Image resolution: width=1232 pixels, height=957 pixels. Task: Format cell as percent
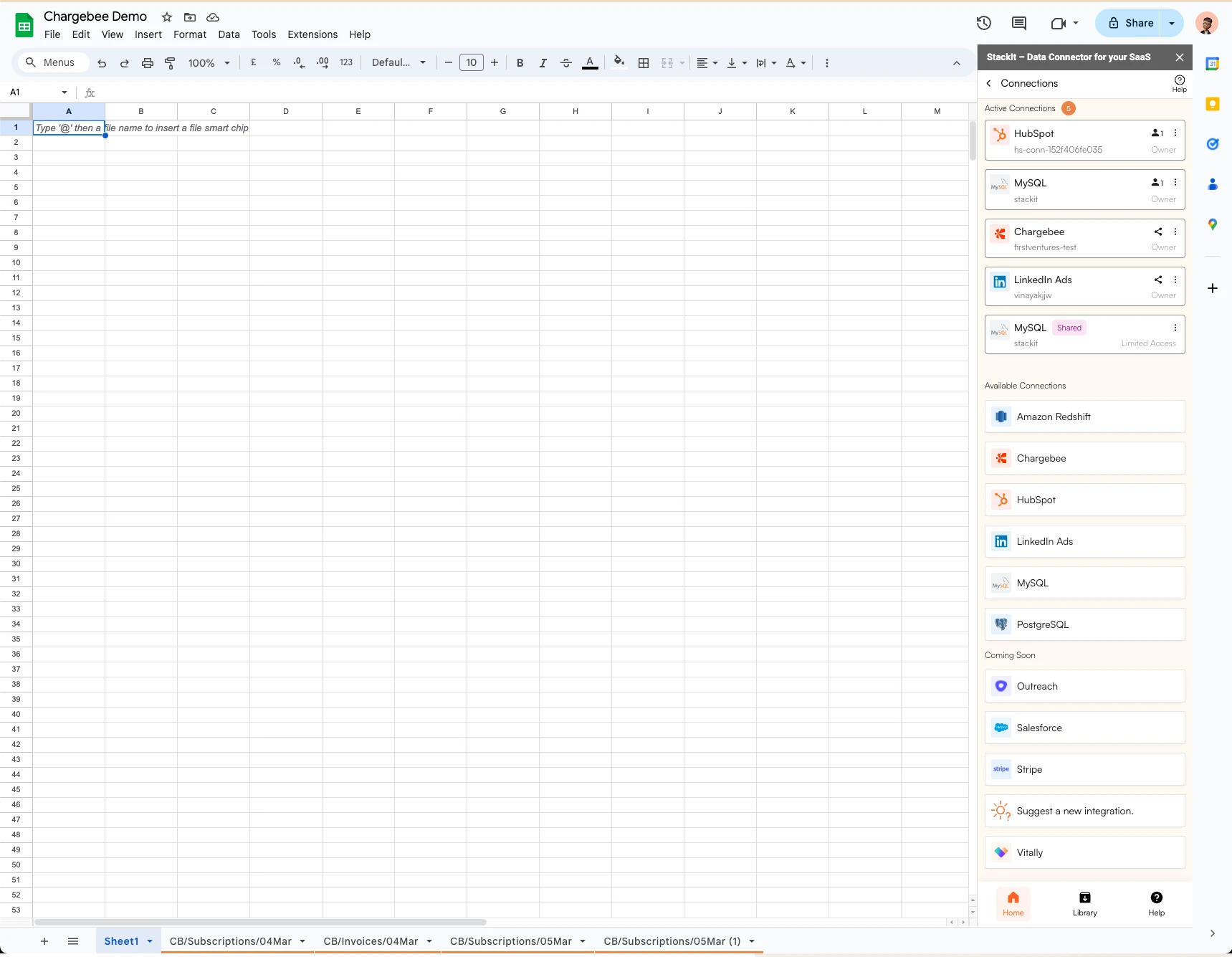coord(277,62)
